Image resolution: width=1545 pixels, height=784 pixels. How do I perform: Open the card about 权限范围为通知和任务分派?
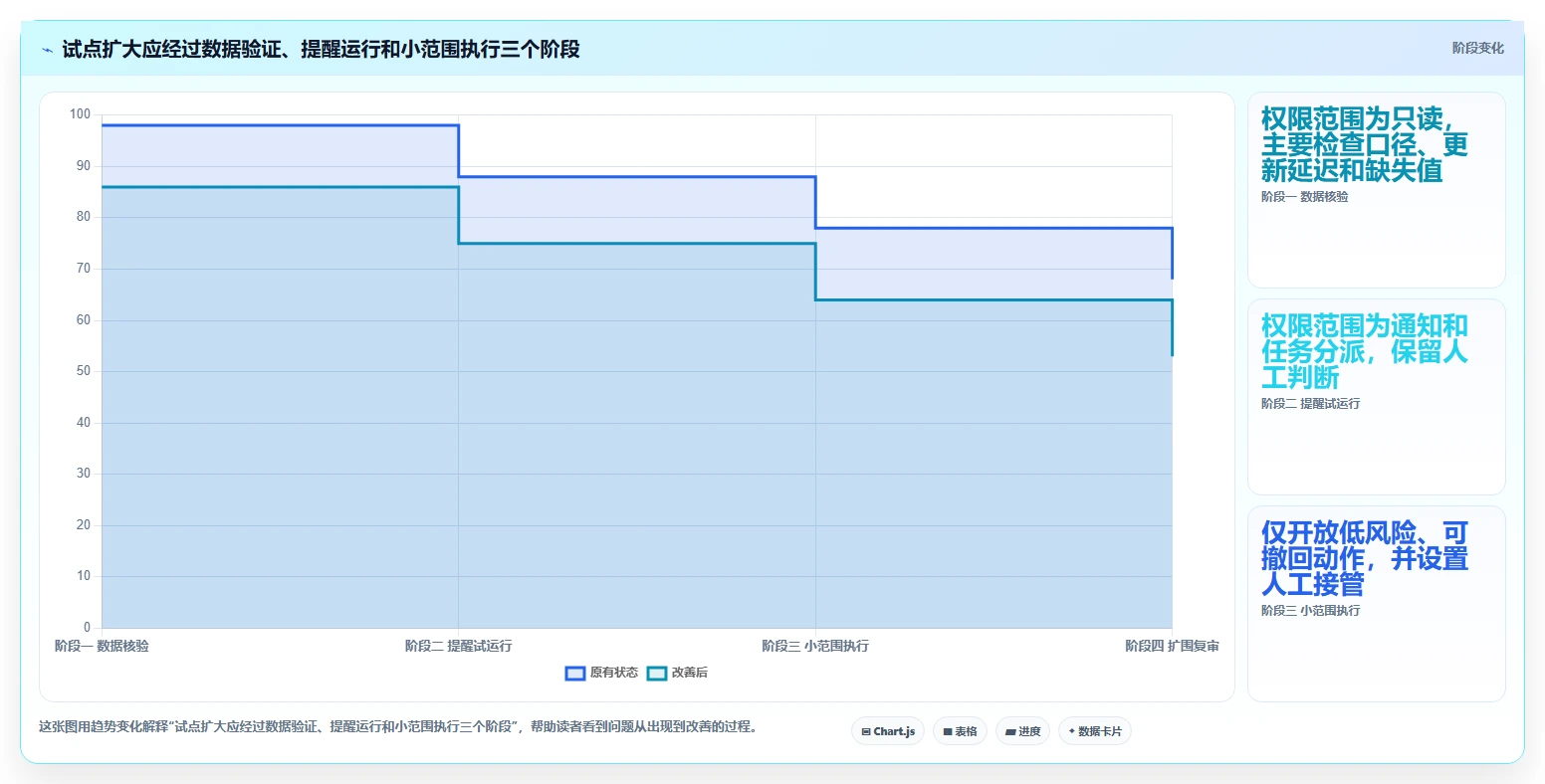[1376, 397]
